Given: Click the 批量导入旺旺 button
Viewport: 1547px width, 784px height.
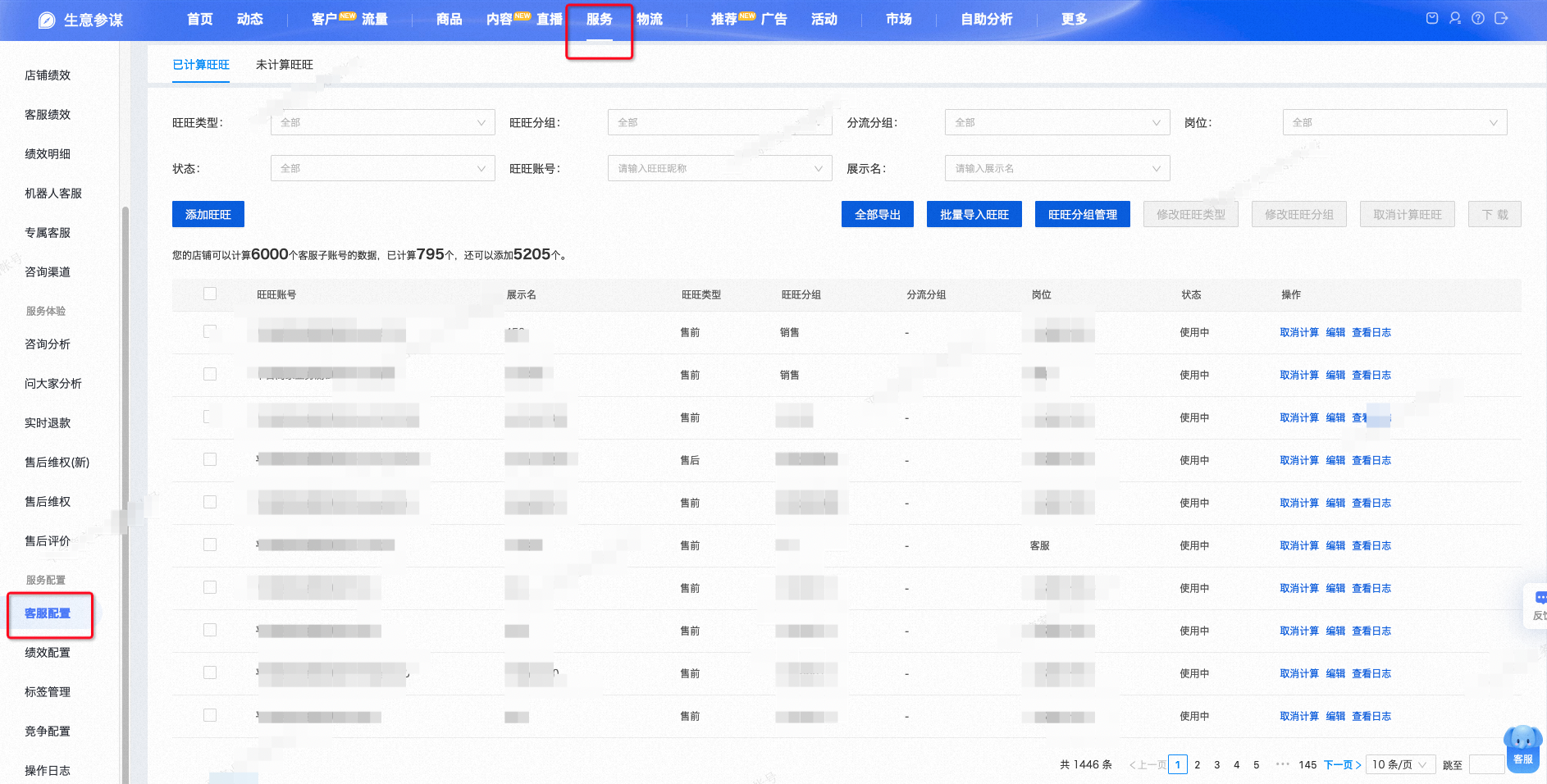Looking at the screenshot, I should click(974, 214).
